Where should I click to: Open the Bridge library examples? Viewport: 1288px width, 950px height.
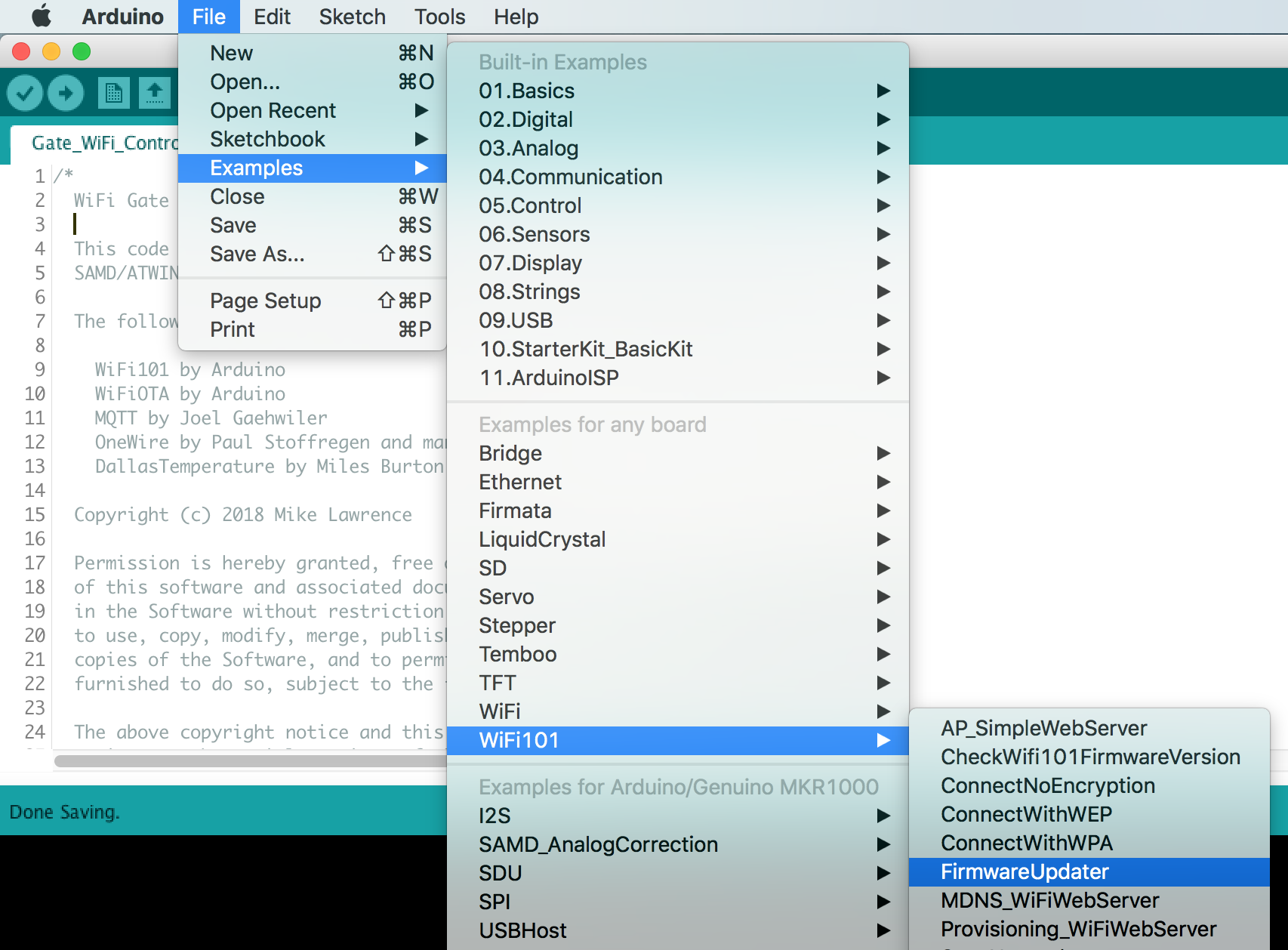pos(678,453)
